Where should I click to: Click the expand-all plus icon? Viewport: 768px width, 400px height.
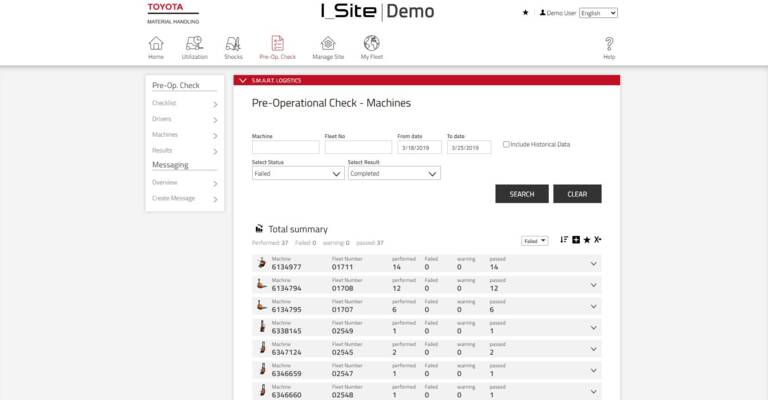576,240
